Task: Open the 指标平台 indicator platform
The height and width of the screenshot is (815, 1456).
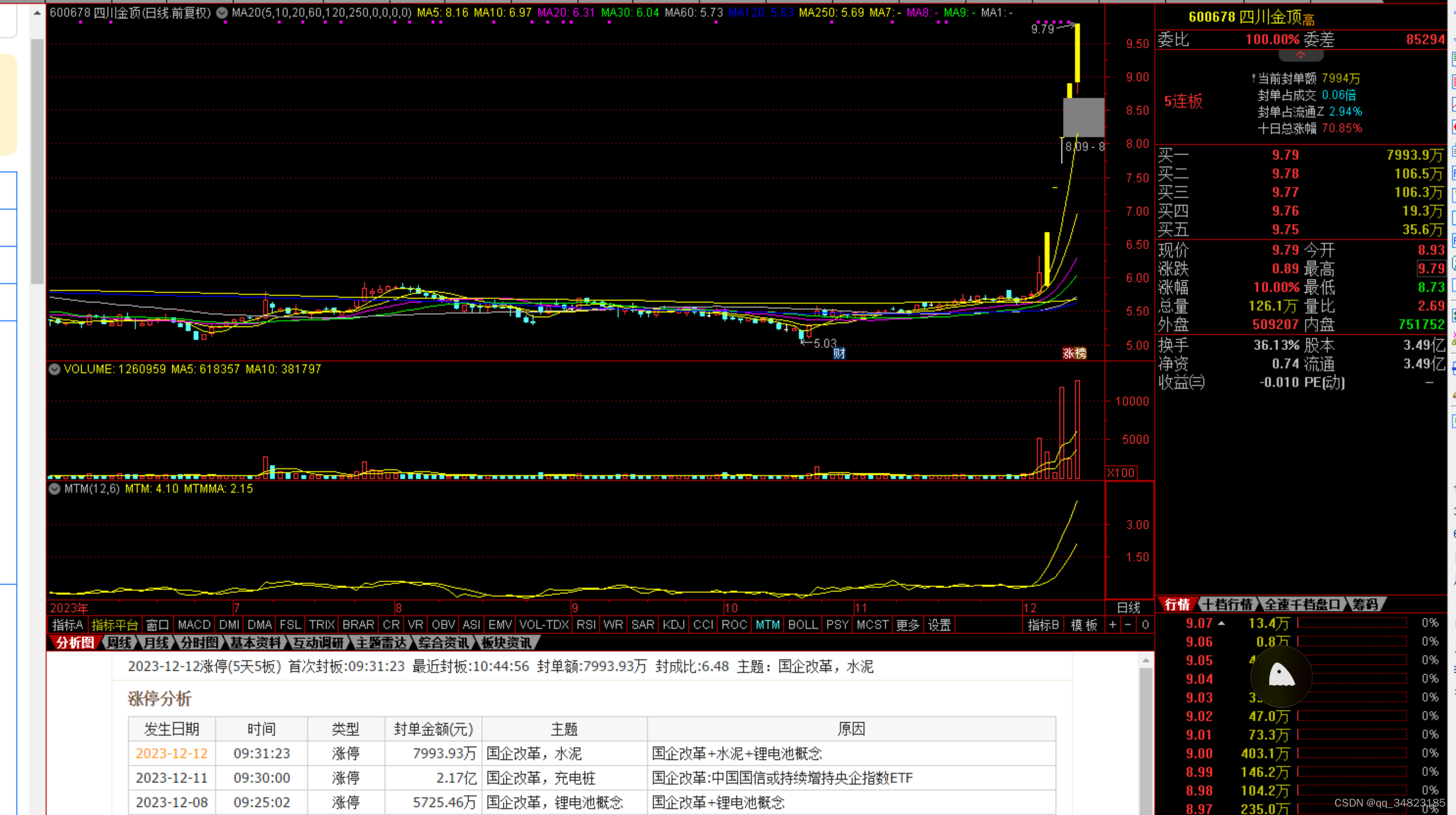Action: 114,625
